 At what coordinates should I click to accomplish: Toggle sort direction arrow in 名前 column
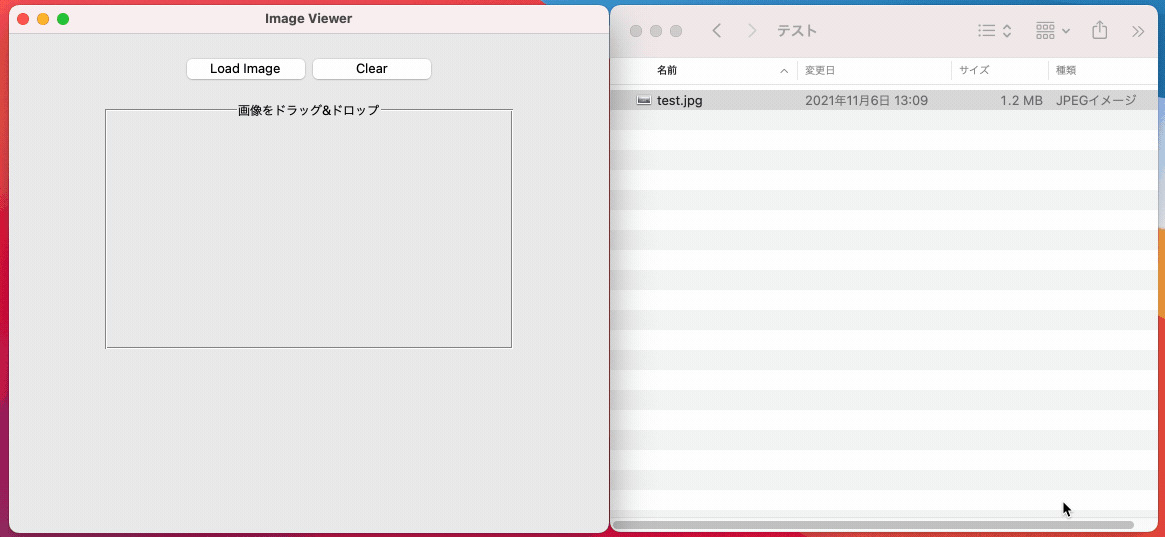click(784, 71)
